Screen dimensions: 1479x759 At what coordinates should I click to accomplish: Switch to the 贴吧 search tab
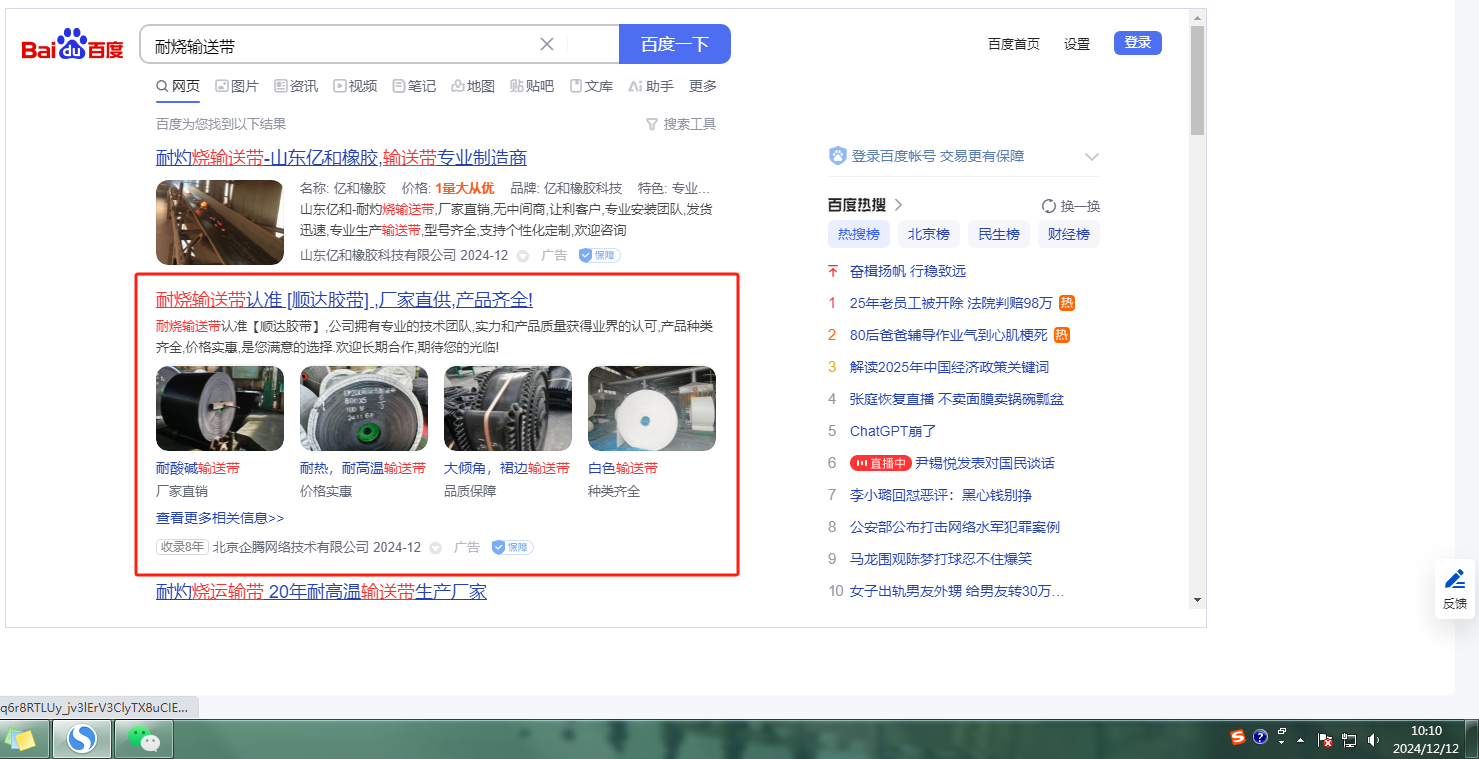coord(532,86)
